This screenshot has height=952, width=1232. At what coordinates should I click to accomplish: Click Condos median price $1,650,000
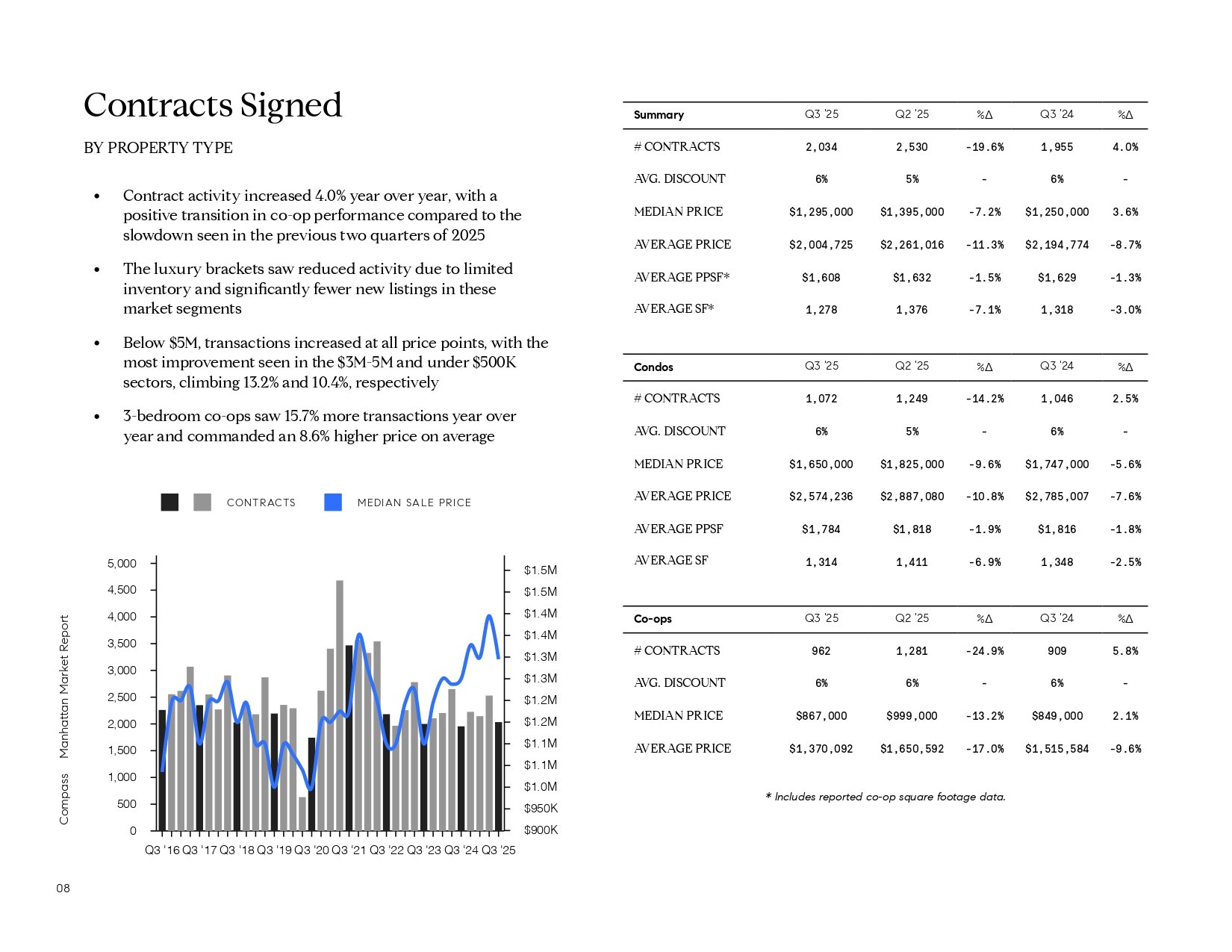[821, 464]
